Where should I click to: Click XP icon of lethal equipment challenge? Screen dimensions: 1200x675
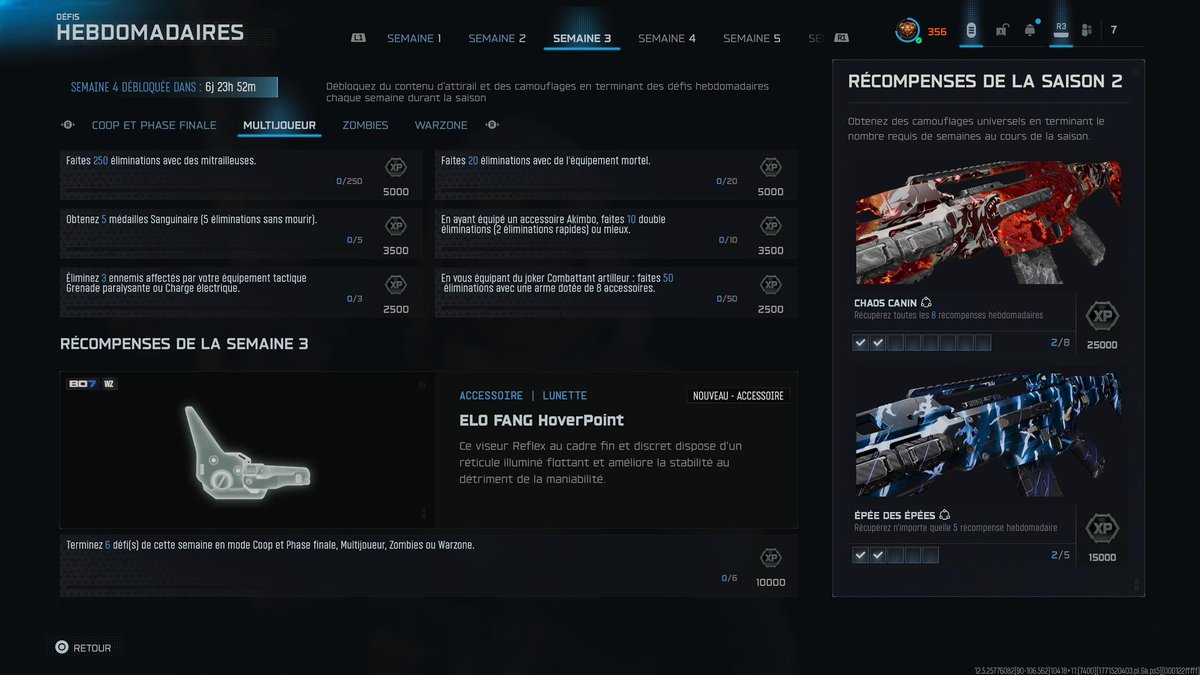pyautogui.click(x=771, y=168)
